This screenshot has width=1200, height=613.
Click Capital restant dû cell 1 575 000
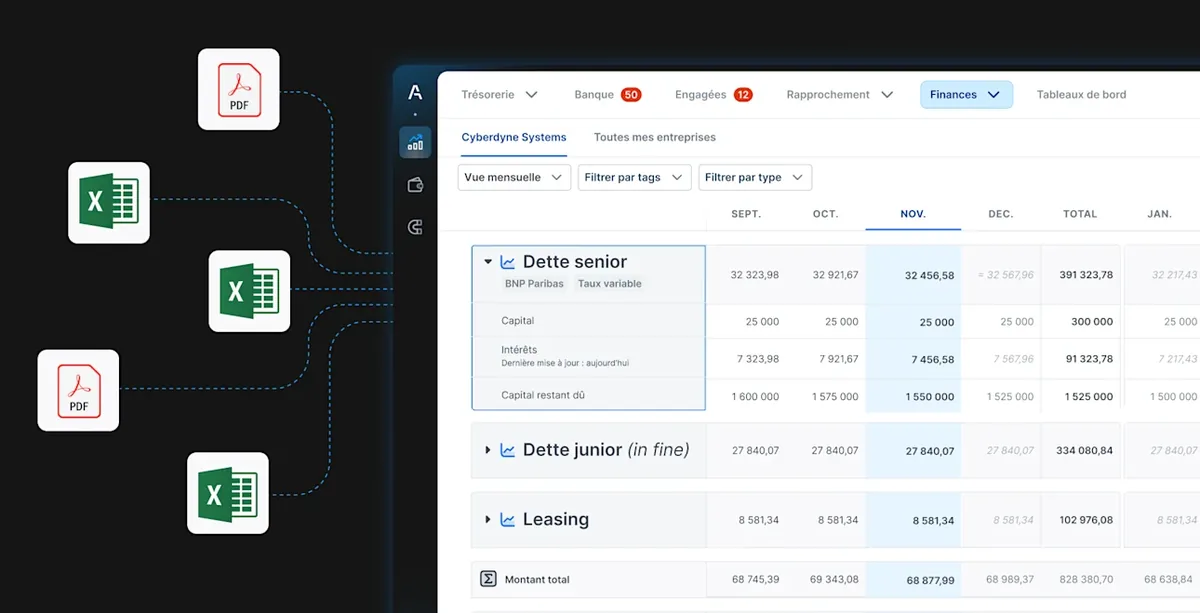(x=835, y=397)
